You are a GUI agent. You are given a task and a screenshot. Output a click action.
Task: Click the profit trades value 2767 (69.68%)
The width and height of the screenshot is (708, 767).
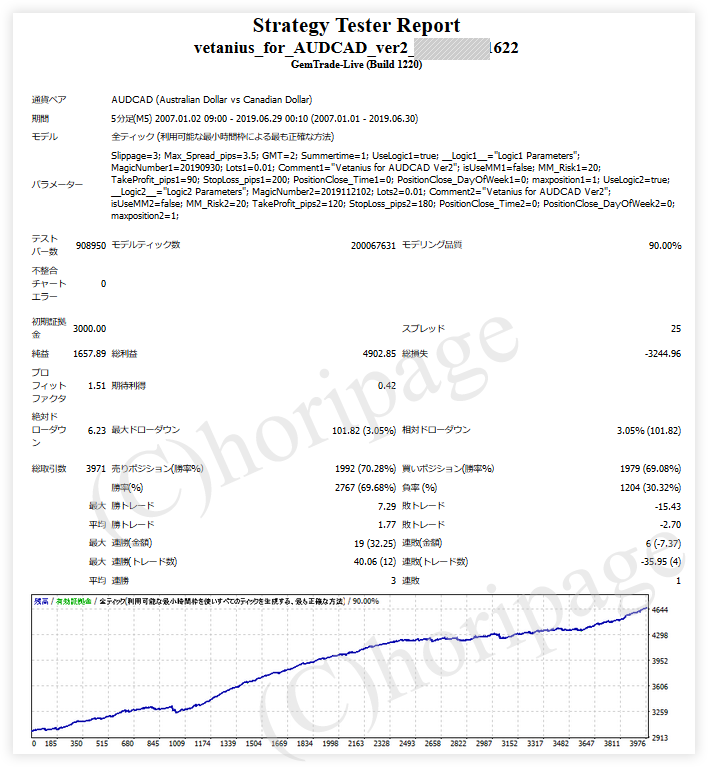click(x=365, y=488)
